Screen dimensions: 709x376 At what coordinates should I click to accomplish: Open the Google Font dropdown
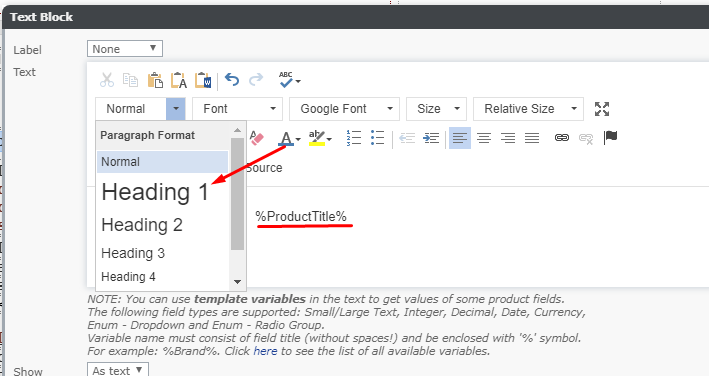click(x=344, y=109)
